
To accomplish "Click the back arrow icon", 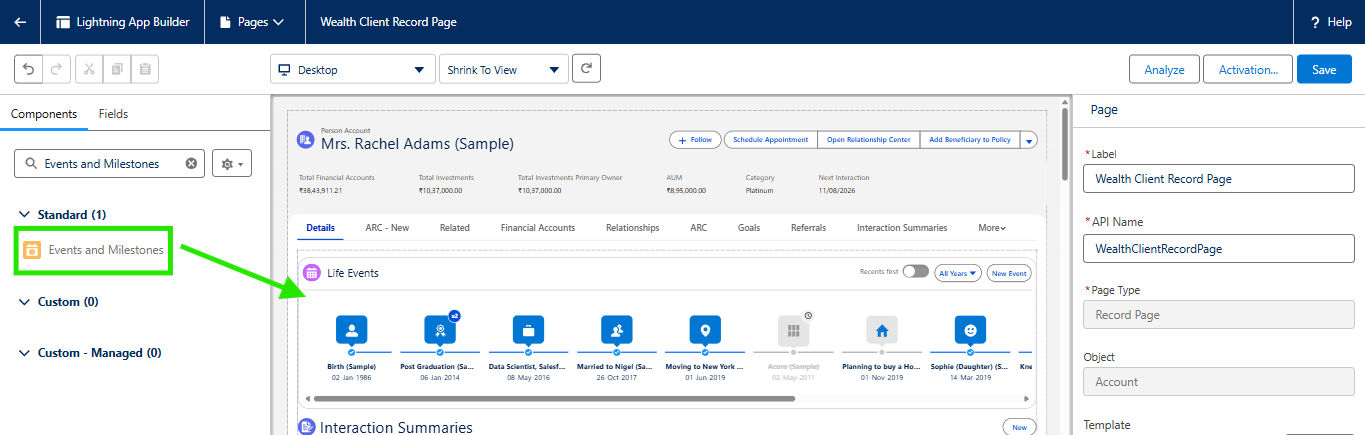I will tap(21, 22).
